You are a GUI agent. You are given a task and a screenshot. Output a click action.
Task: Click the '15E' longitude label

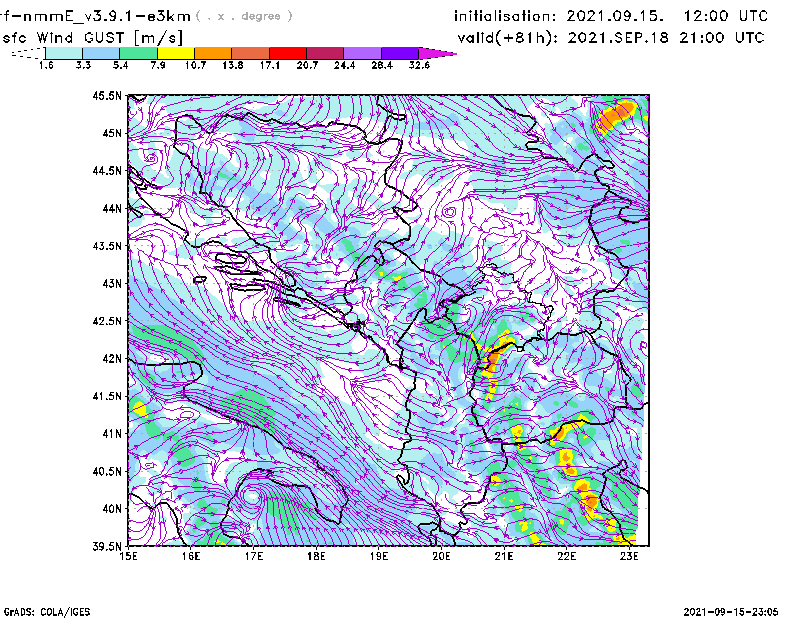point(128,556)
